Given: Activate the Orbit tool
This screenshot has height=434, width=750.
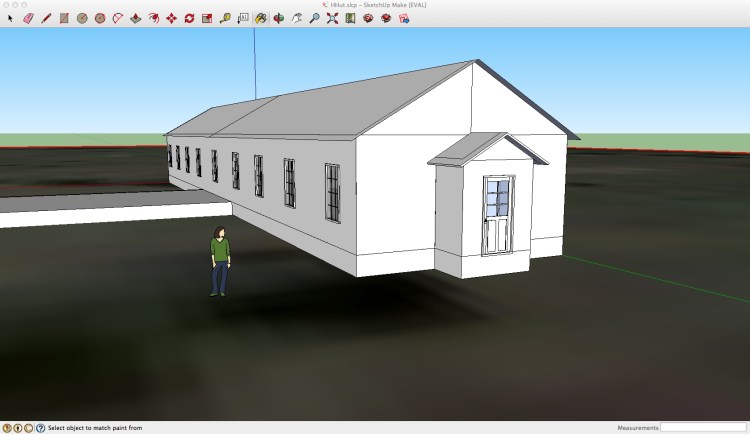Looking at the screenshot, I should point(279,19).
